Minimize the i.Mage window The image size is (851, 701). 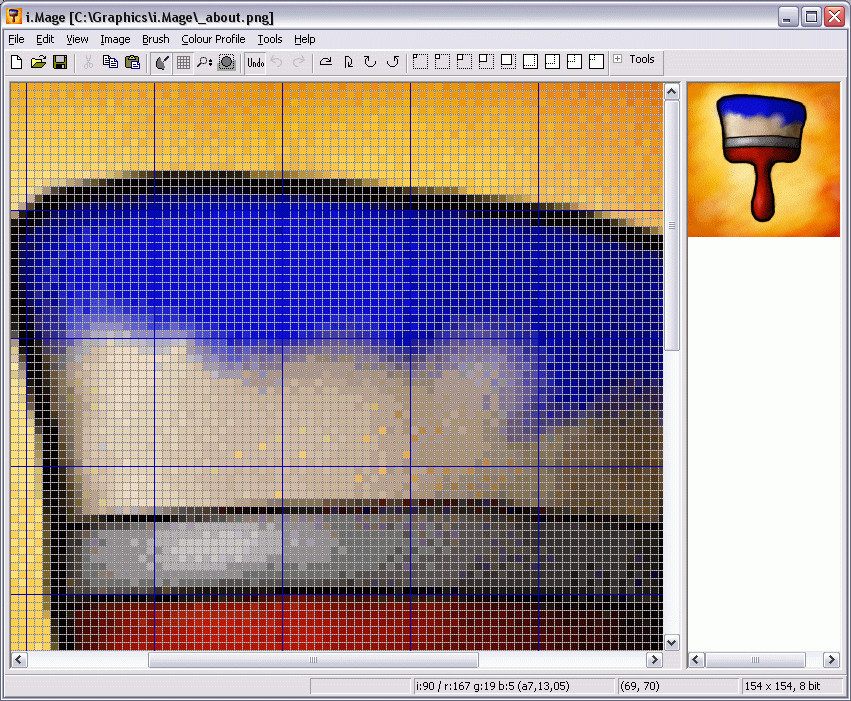tap(788, 17)
